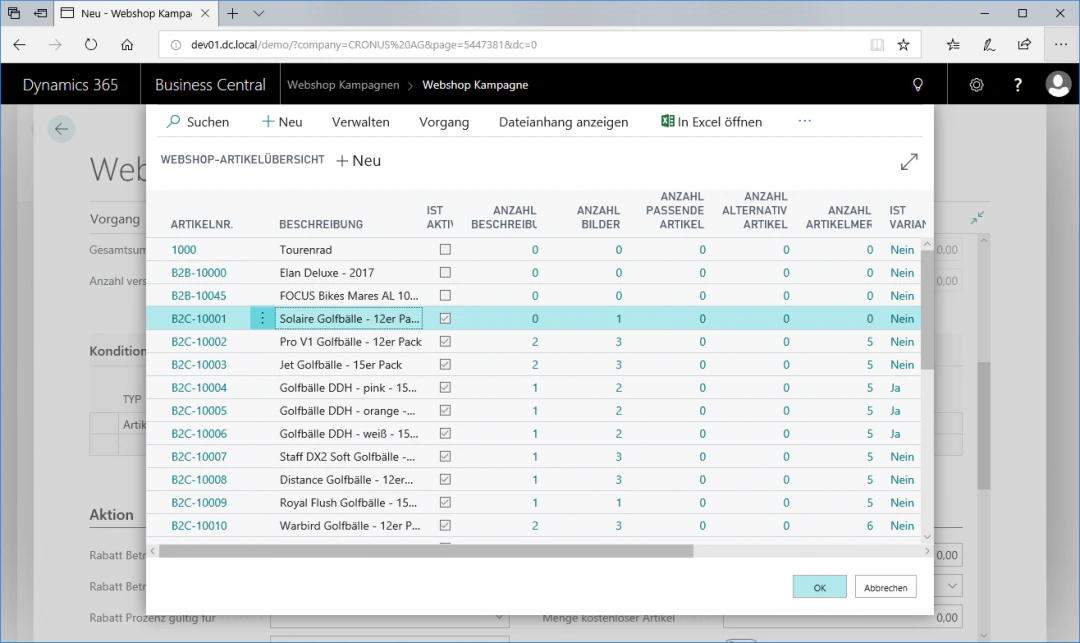Image resolution: width=1080 pixels, height=643 pixels.
Task: Show row options for B2C-10001
Action: [x=262, y=318]
